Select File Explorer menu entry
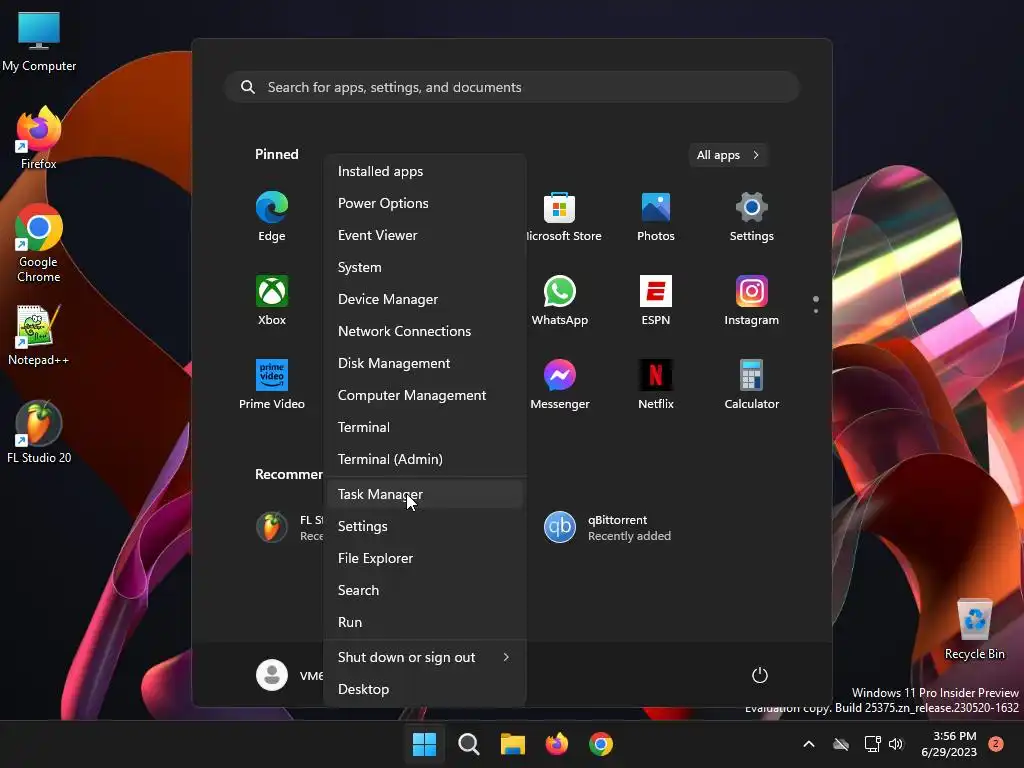This screenshot has width=1024, height=768. [x=425, y=558]
